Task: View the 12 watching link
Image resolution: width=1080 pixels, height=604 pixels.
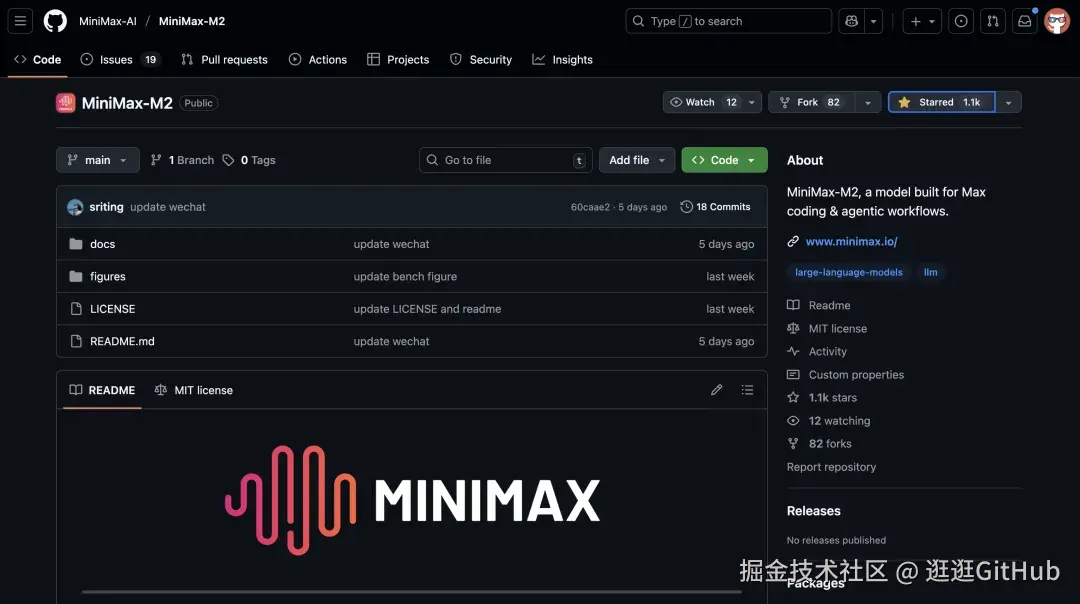Action: (x=829, y=421)
